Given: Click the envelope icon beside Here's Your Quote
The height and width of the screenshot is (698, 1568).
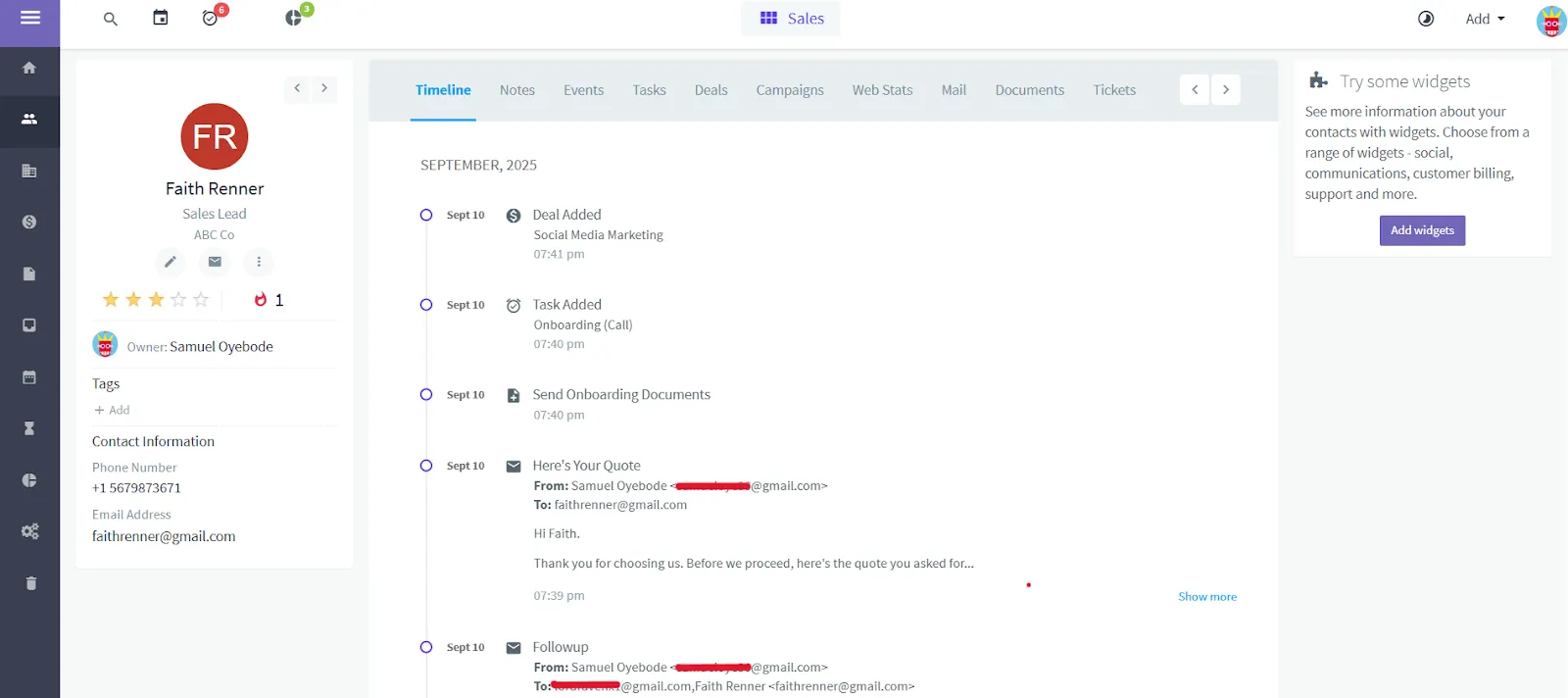Looking at the screenshot, I should point(514,467).
